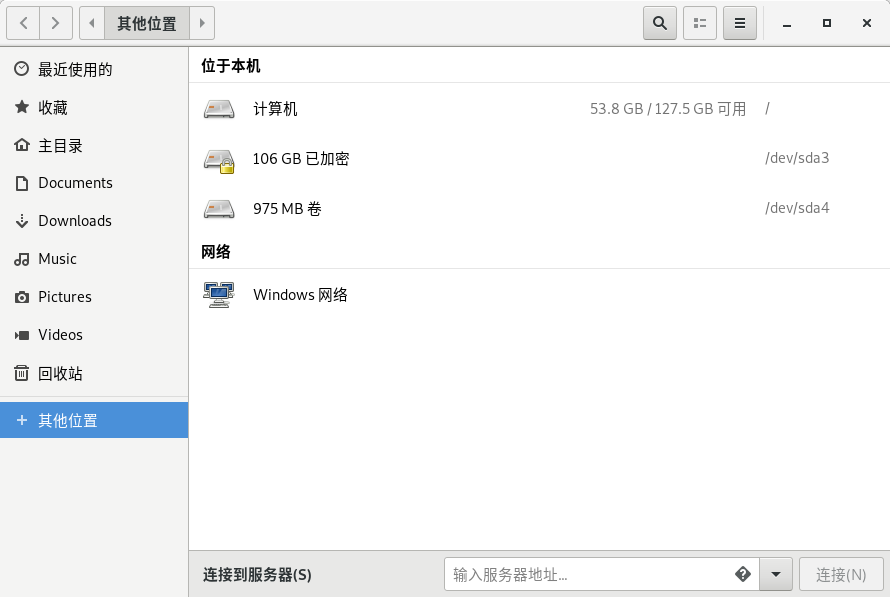
Task: Toggle list view layout button
Action: (x=700, y=23)
